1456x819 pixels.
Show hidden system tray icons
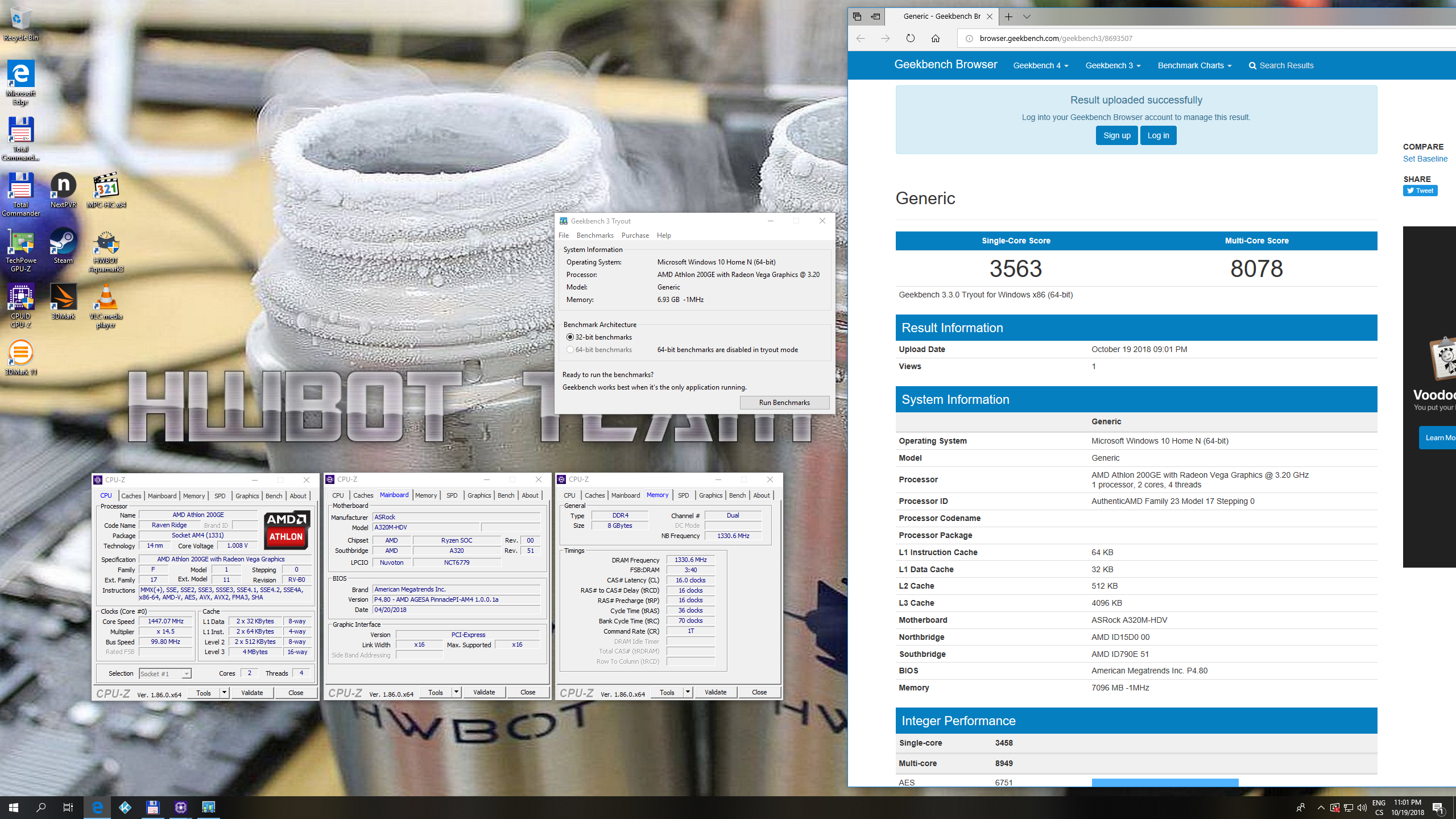pos(1321,808)
